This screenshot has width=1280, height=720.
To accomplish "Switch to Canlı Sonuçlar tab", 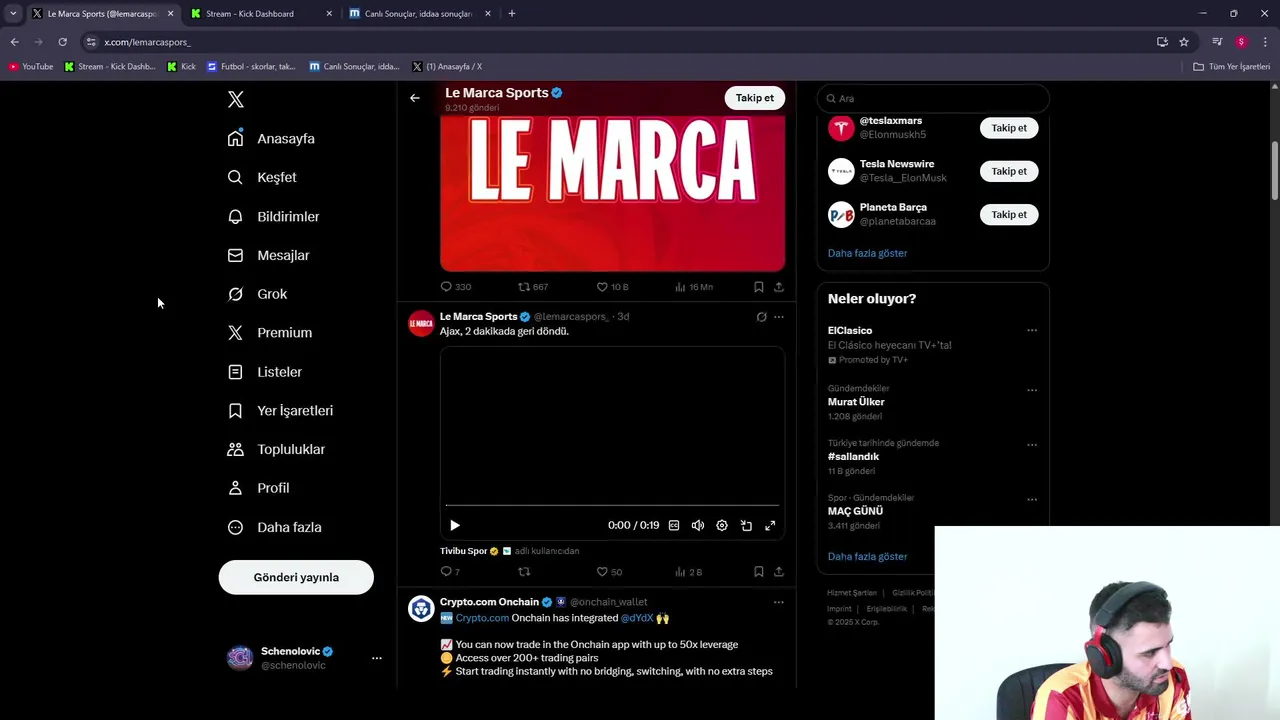I will click(x=418, y=13).
